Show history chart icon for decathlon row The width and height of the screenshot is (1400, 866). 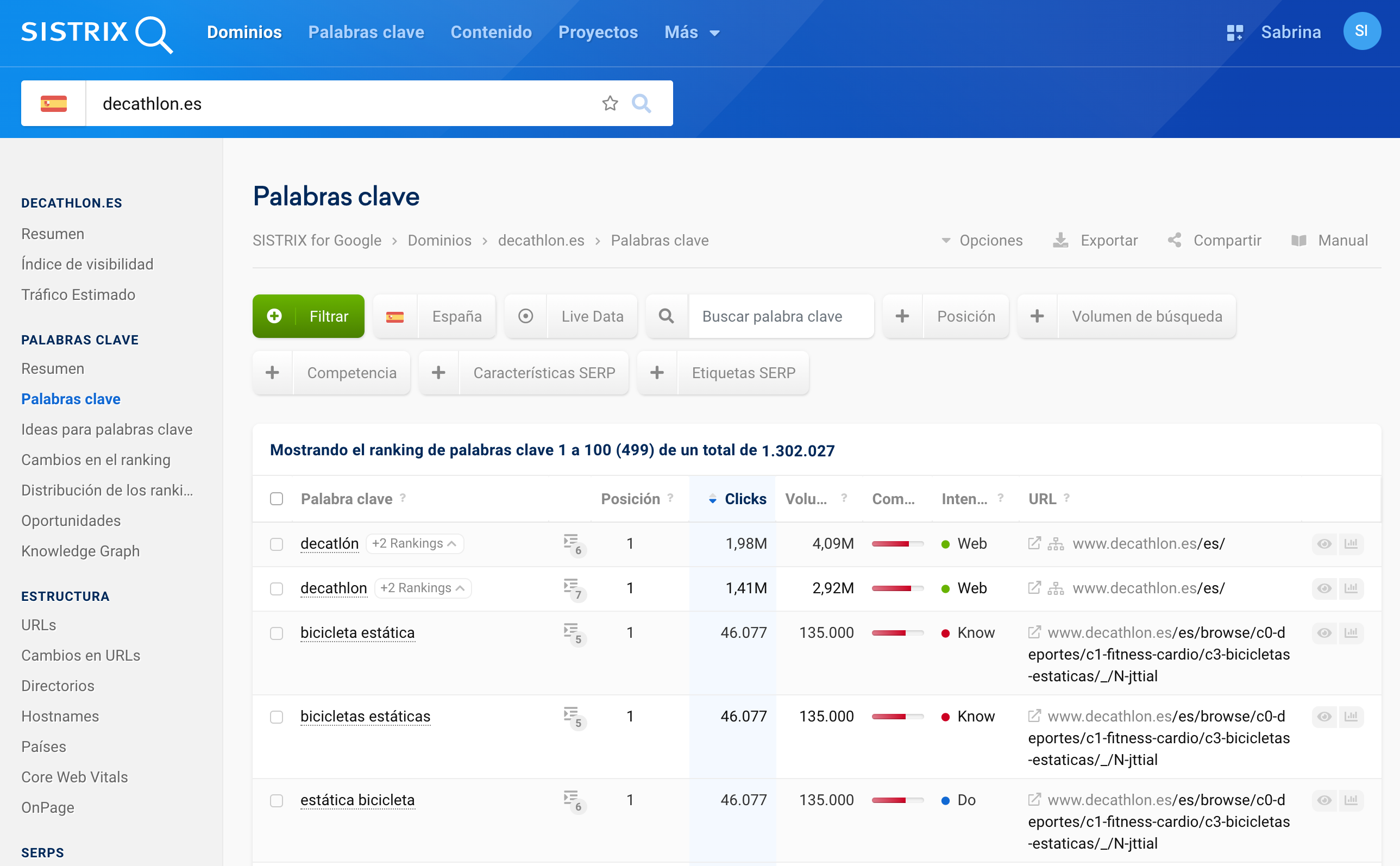[x=1351, y=588]
